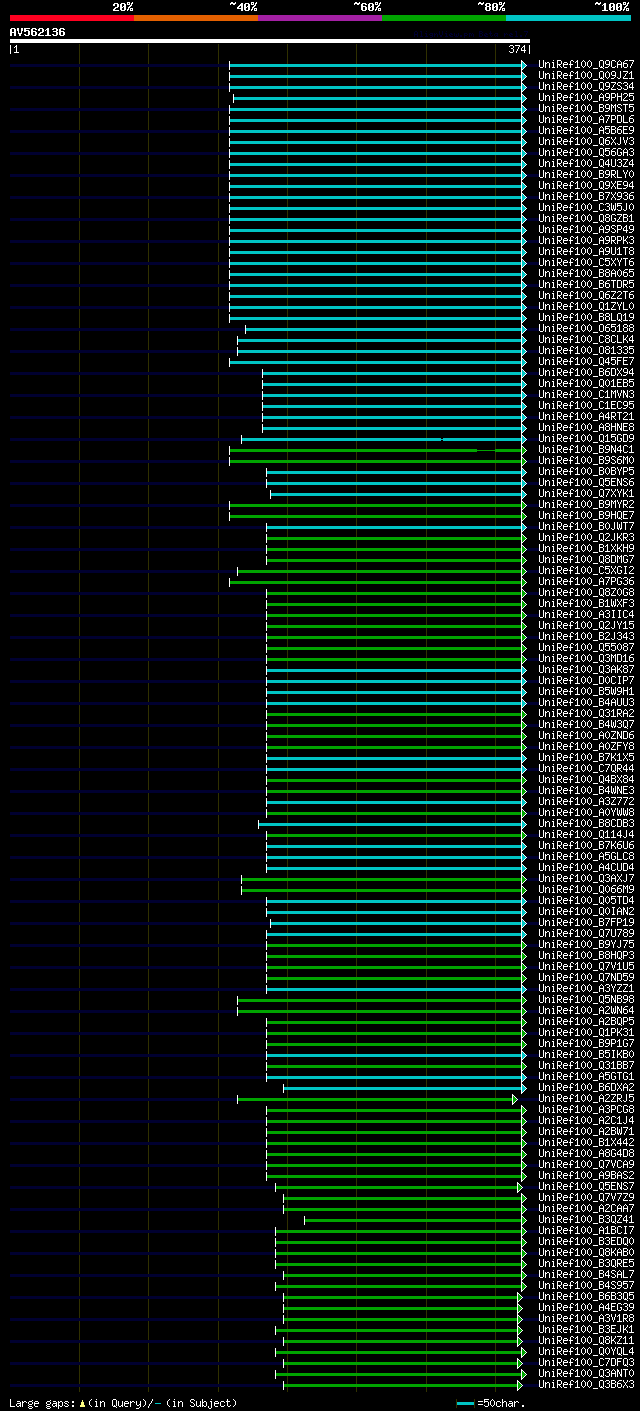Select hit label UniRef100_A9SP49
This screenshot has height=1411, width=640.
586,229
